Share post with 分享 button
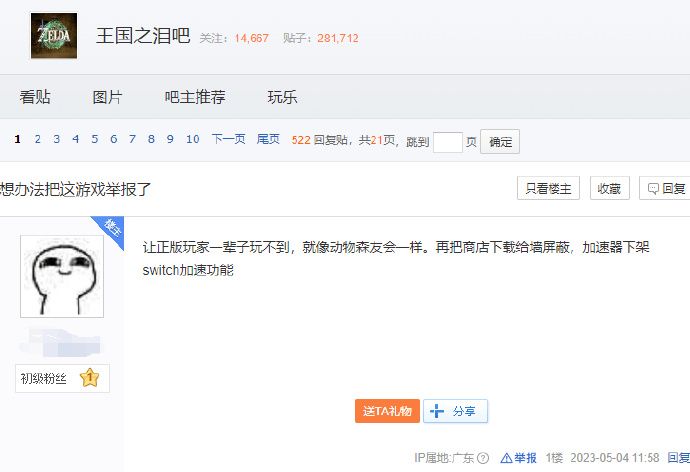Image resolution: width=690 pixels, height=472 pixels. click(x=455, y=411)
